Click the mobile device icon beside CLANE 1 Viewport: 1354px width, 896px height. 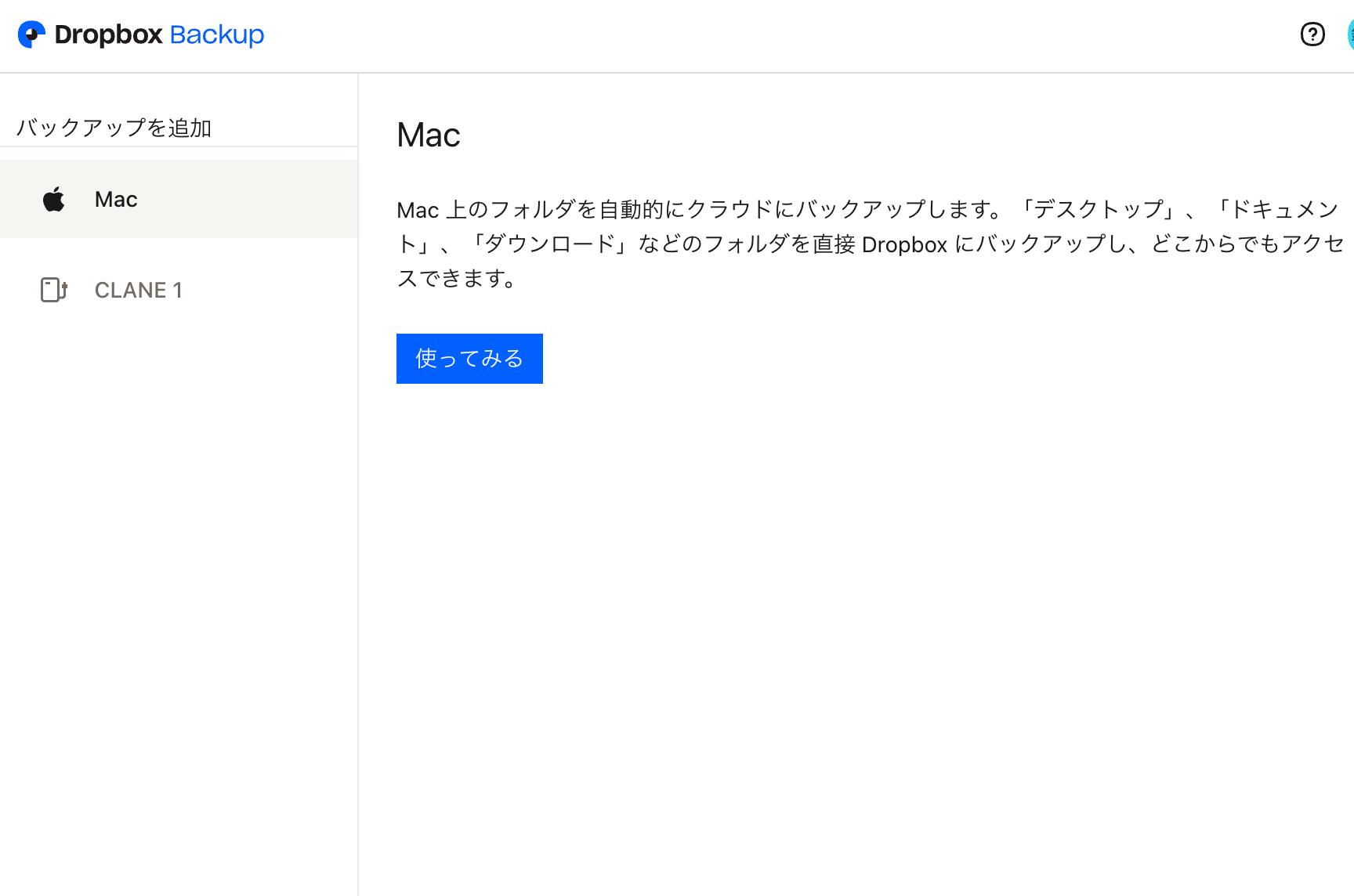pyautogui.click(x=52, y=290)
